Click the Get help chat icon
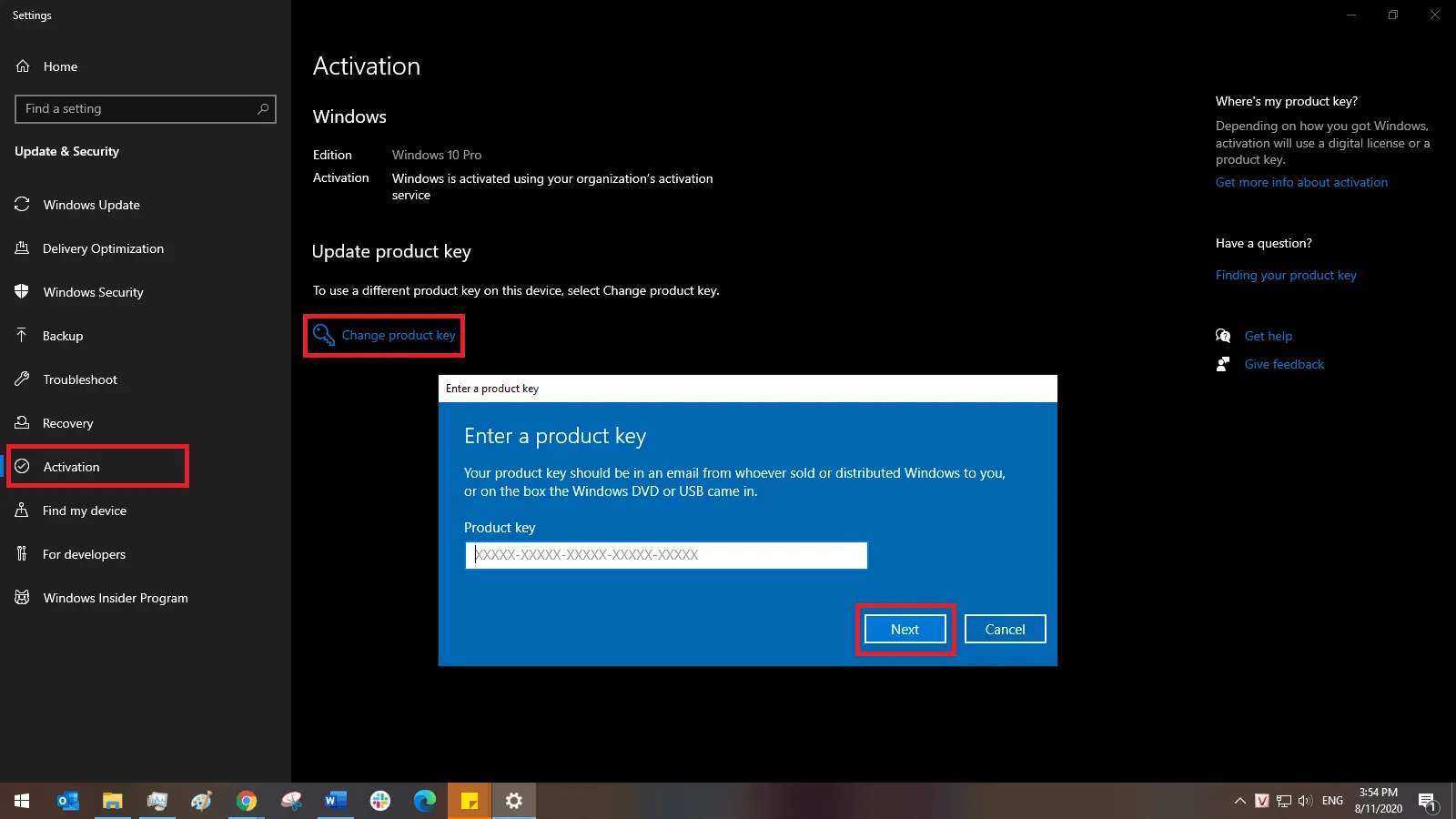 pyautogui.click(x=1223, y=336)
